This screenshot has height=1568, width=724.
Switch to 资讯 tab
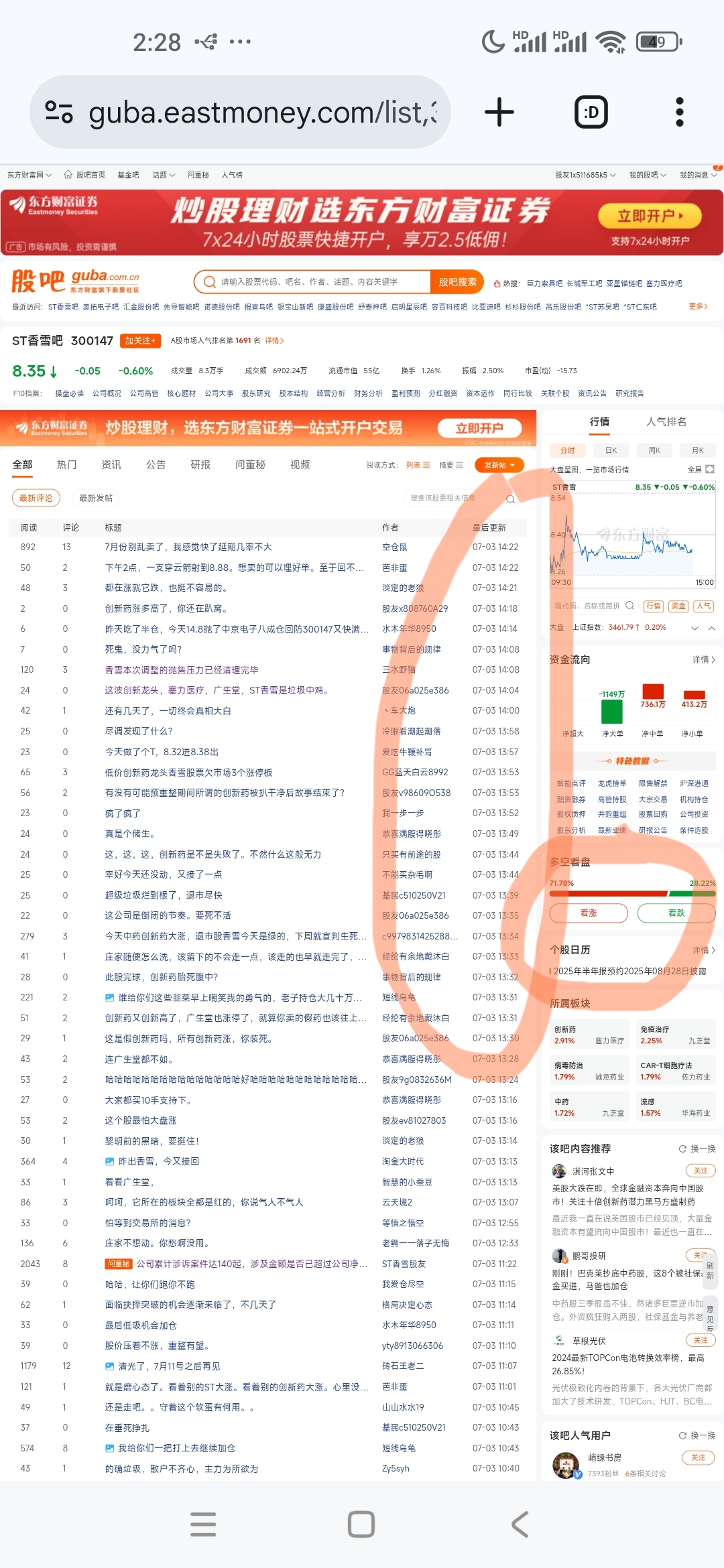(111, 464)
